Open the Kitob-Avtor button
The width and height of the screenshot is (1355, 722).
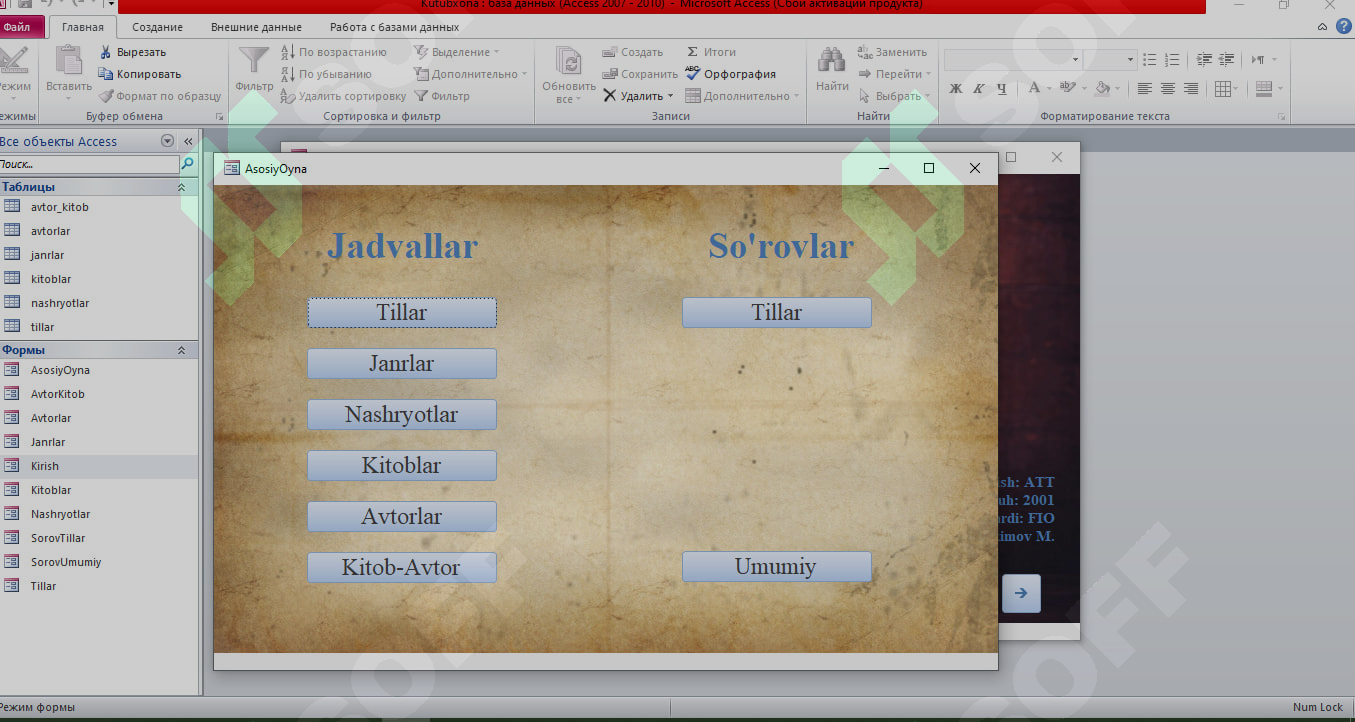(401, 568)
